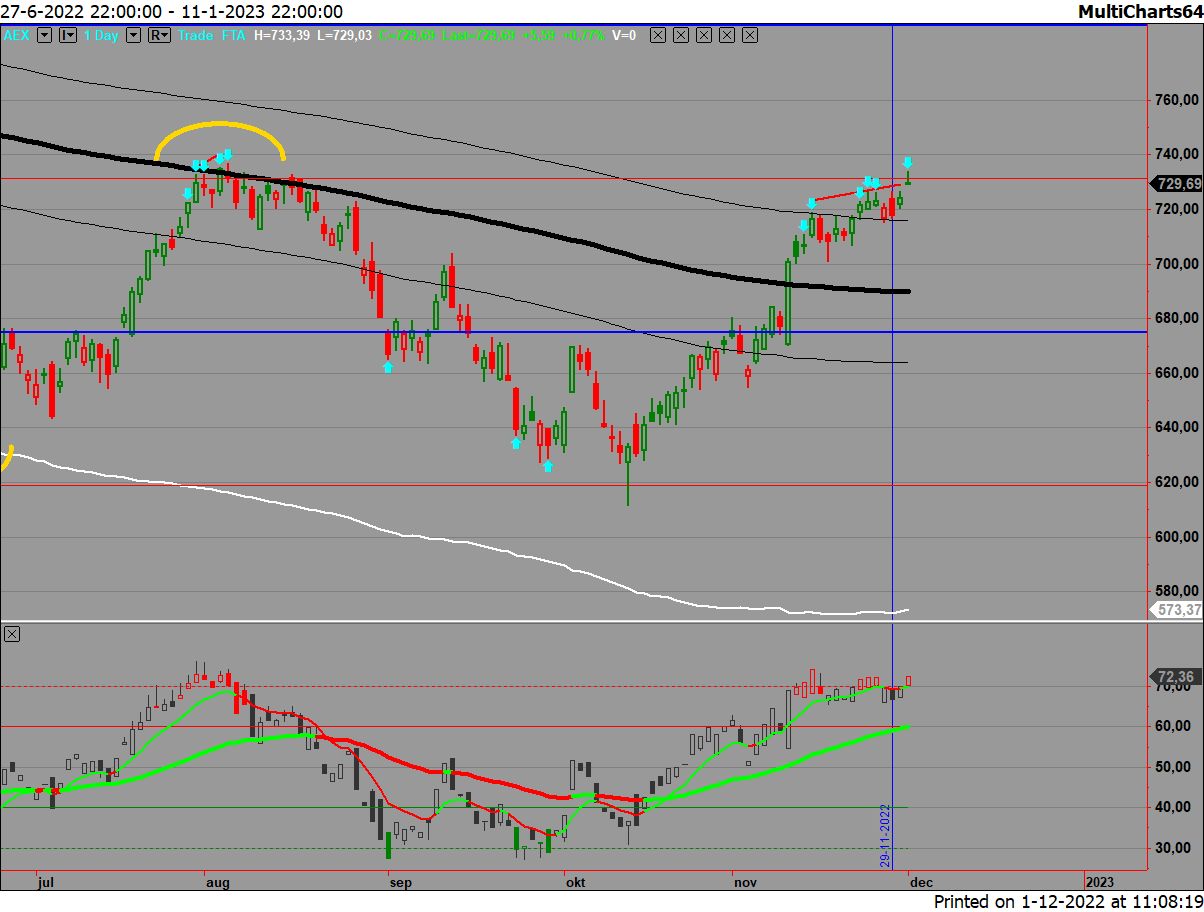
Task: Click the white 573,37 price marker
Action: click(x=1177, y=610)
